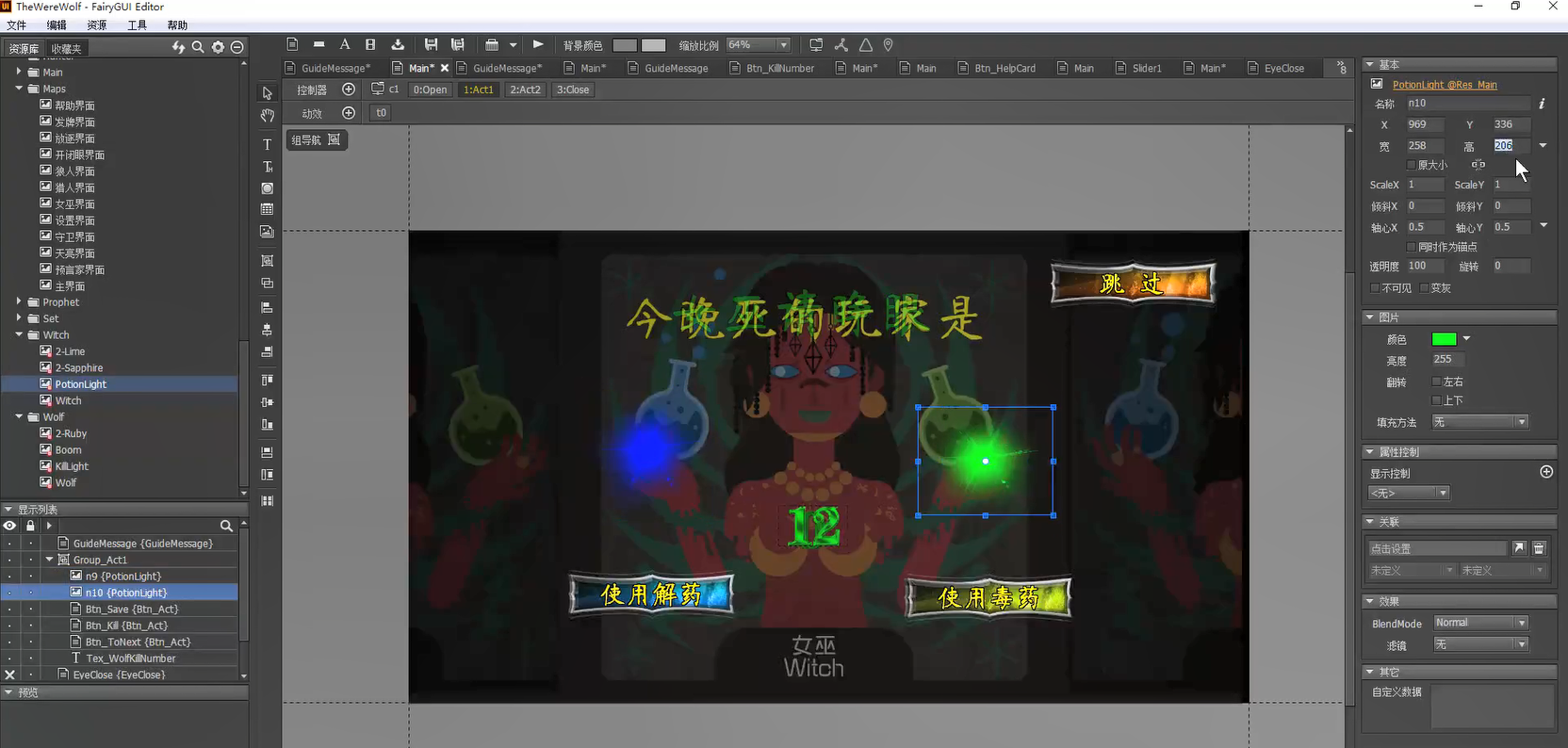Image resolution: width=1568 pixels, height=748 pixels.
Task: Click the 组导航 group navigation button
Action: point(317,139)
